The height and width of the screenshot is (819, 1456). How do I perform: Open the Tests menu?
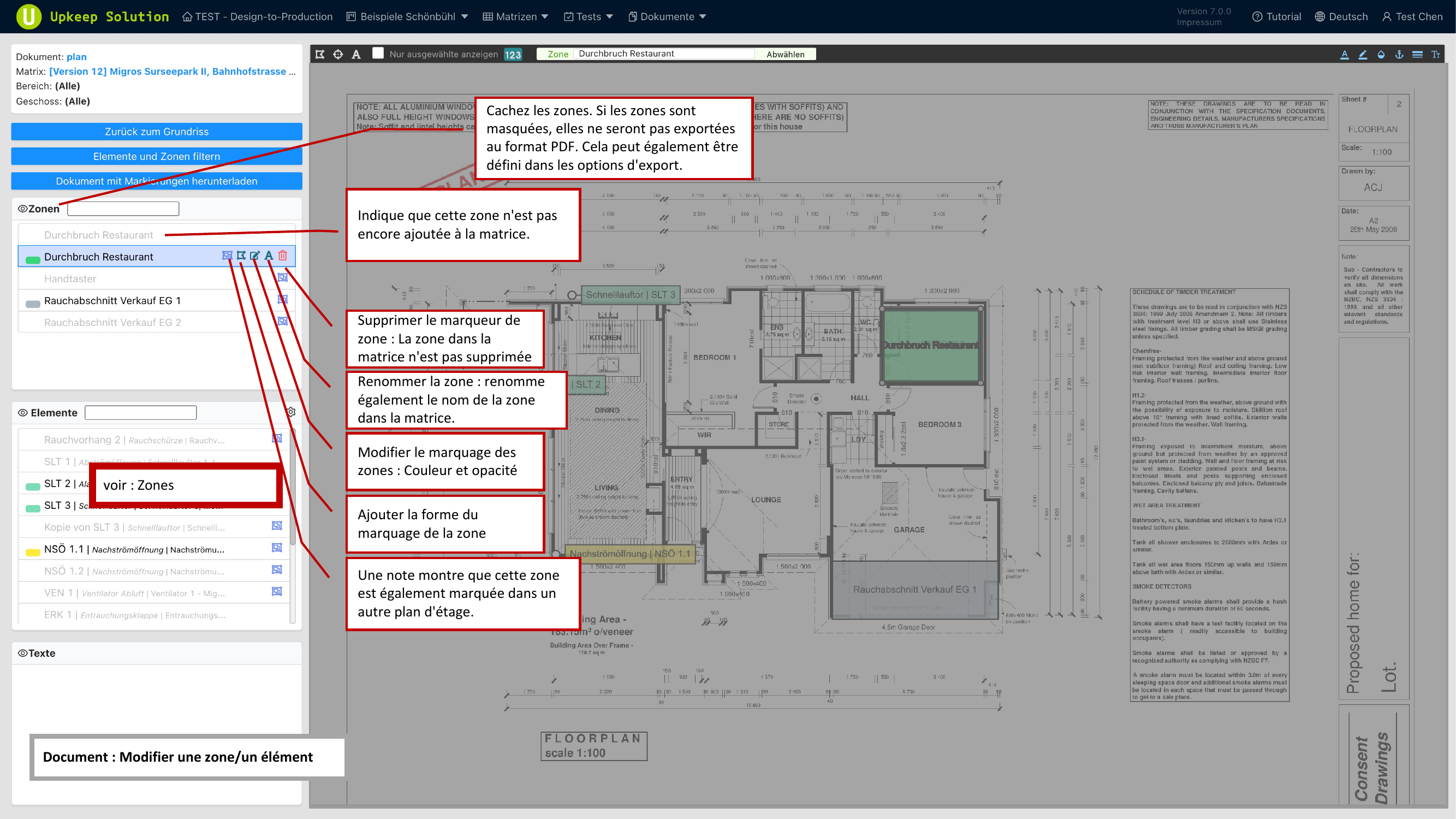pos(589,16)
